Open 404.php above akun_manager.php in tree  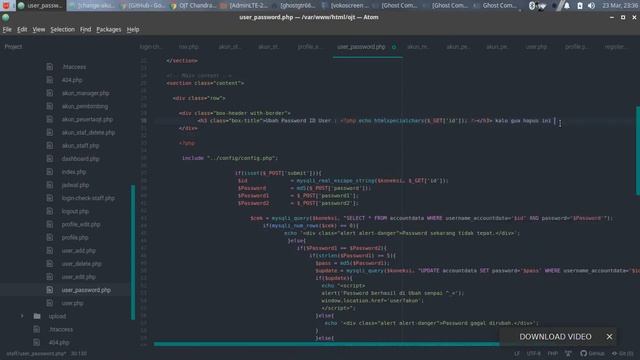tap(72, 80)
